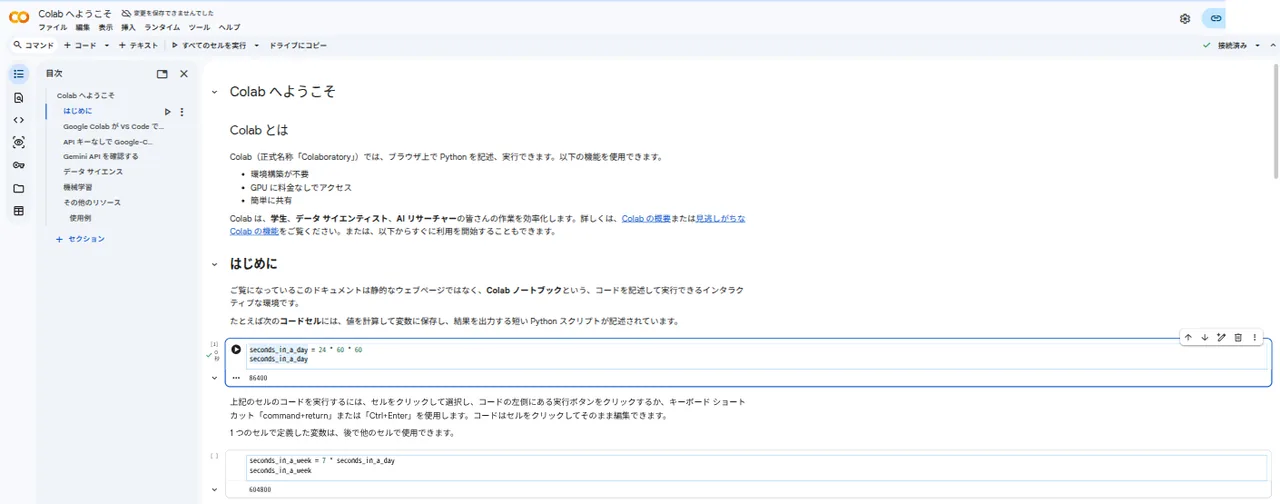The height and width of the screenshot is (504, 1280).
Task: Collapse the 604800 cell output chevron
Action: (x=214, y=490)
